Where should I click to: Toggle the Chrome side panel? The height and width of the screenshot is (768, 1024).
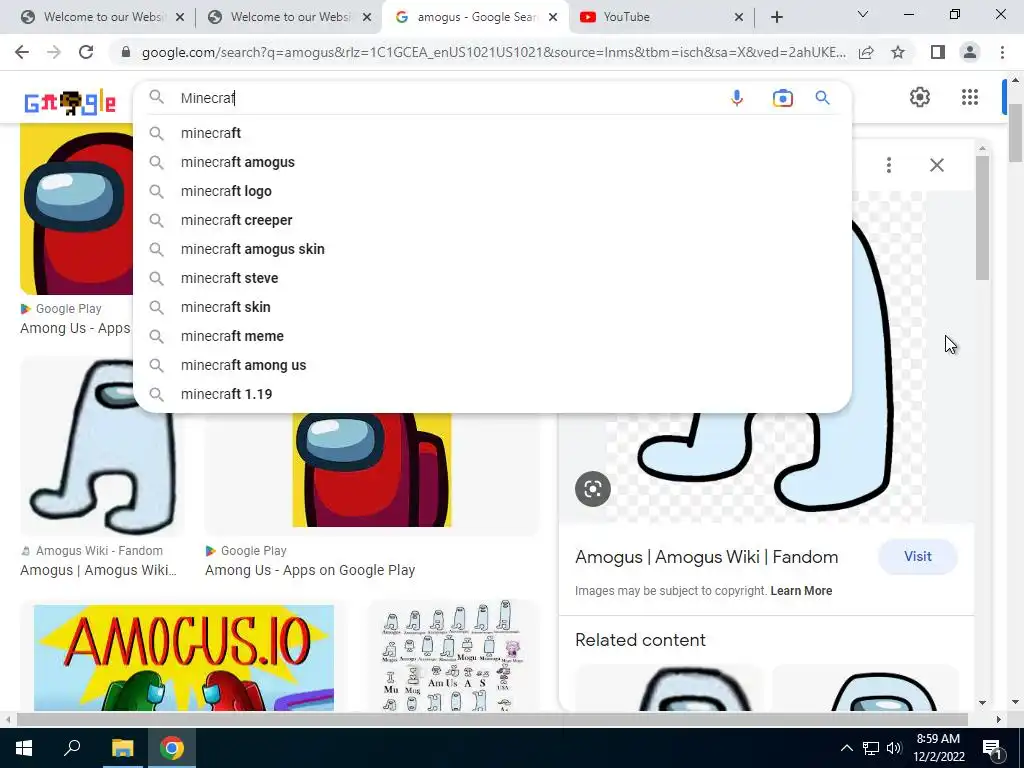pos(938,52)
